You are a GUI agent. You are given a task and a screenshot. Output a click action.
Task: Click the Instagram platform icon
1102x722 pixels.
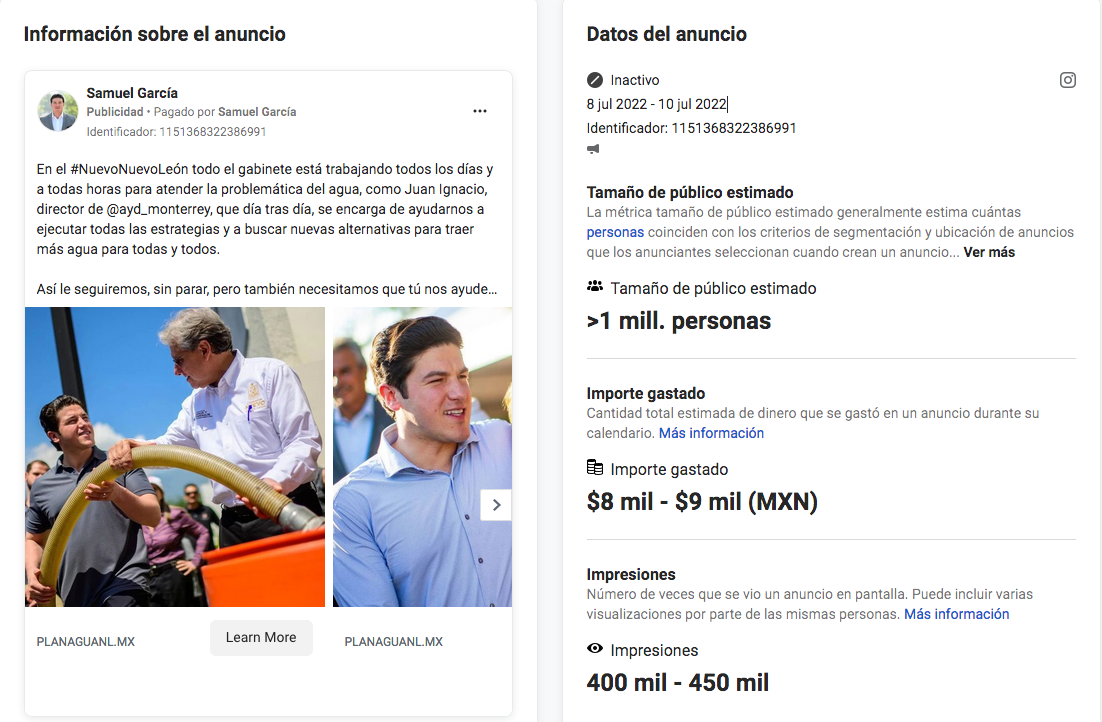pos(1068,80)
